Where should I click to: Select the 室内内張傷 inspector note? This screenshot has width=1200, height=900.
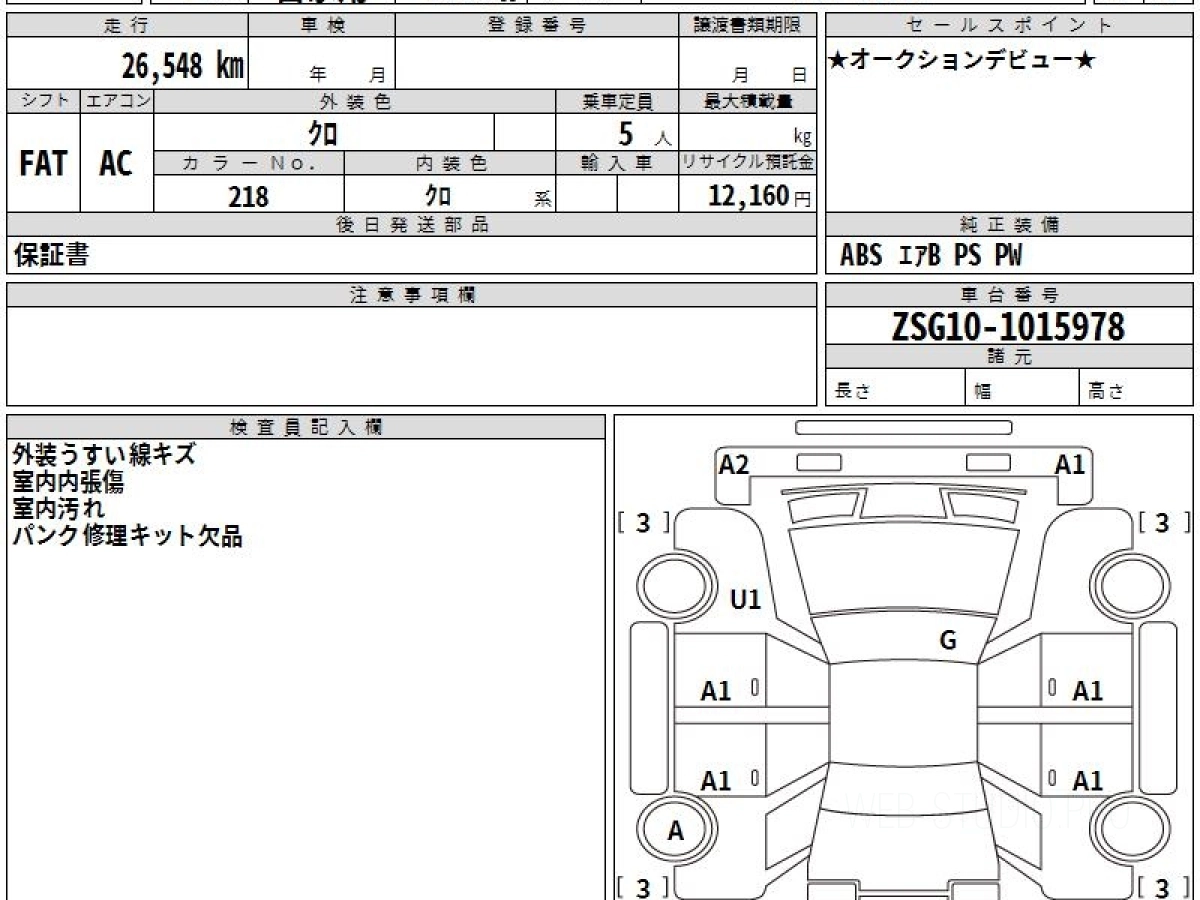coord(68,482)
